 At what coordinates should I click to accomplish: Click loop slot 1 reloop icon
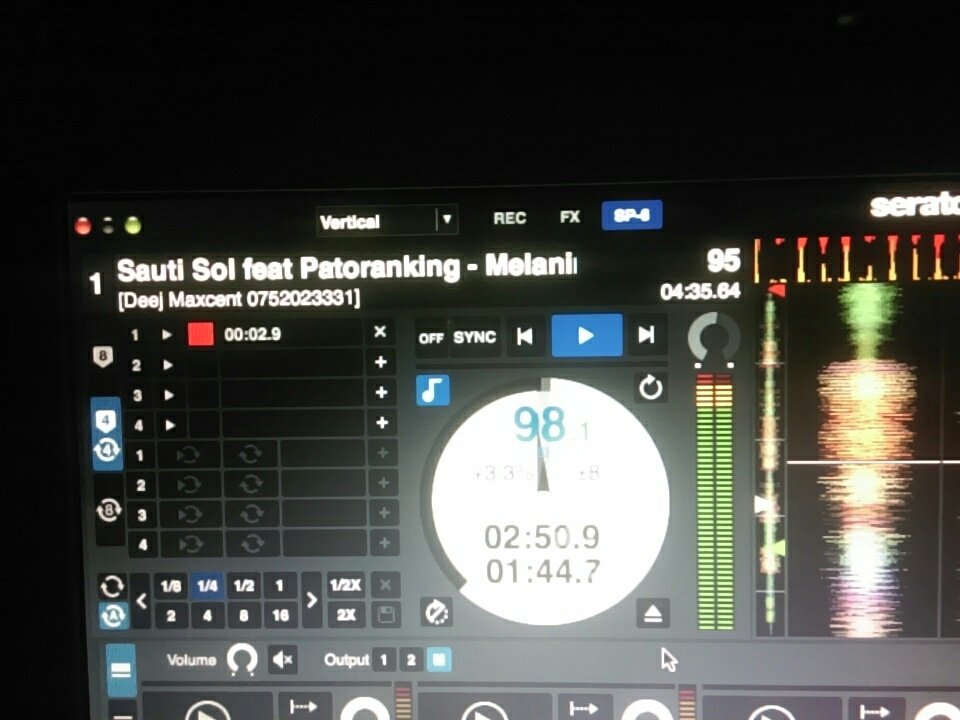(x=250, y=454)
